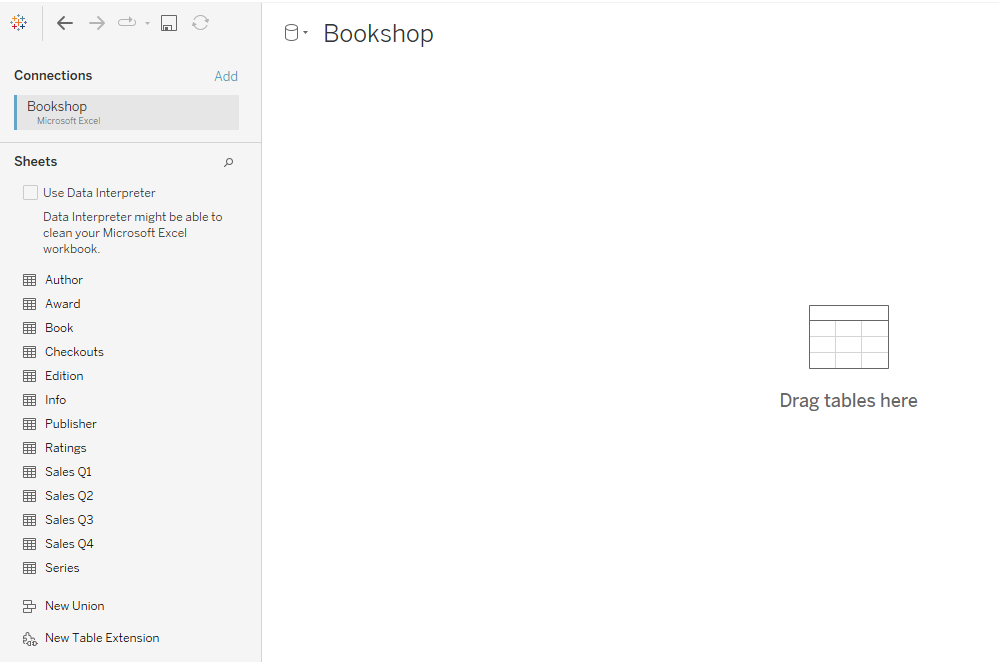This screenshot has width=999, height=662.
Task: Click the table icon beside Sales Q2
Action: pyautogui.click(x=29, y=496)
